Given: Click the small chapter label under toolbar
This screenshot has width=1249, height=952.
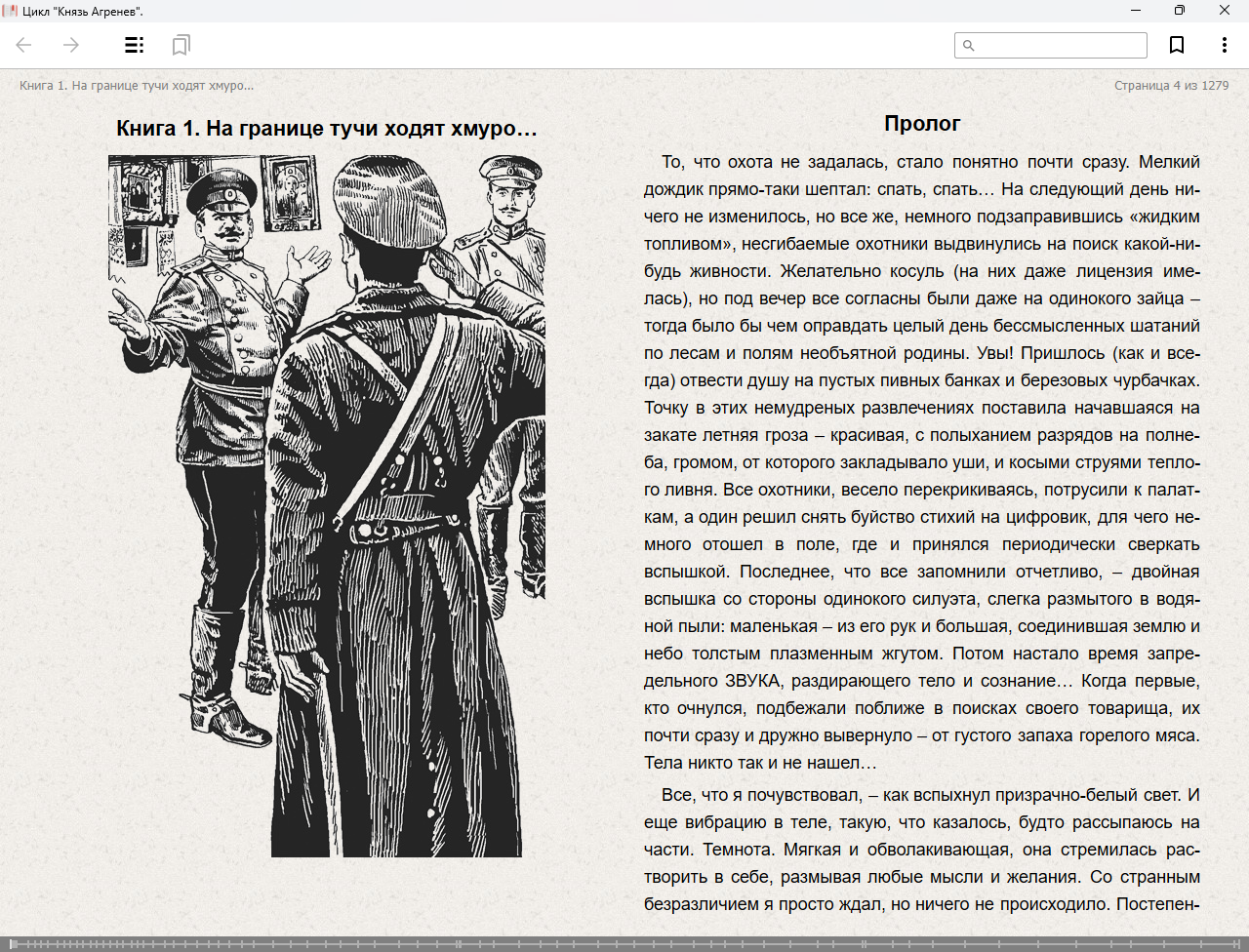Looking at the screenshot, I should 137,86.
